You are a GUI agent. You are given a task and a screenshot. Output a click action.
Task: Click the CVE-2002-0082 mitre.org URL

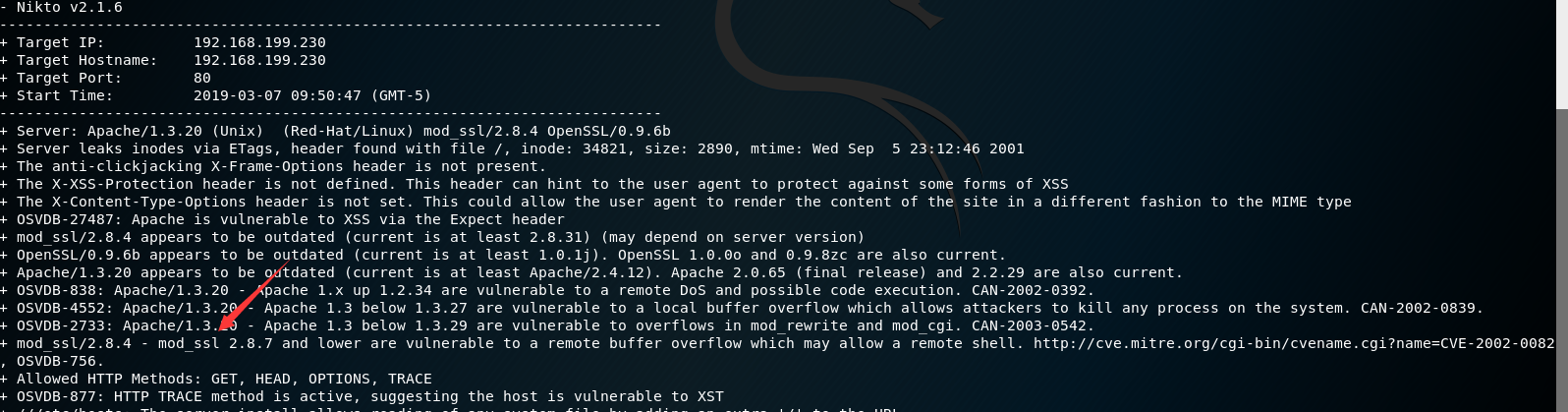point(1293,343)
